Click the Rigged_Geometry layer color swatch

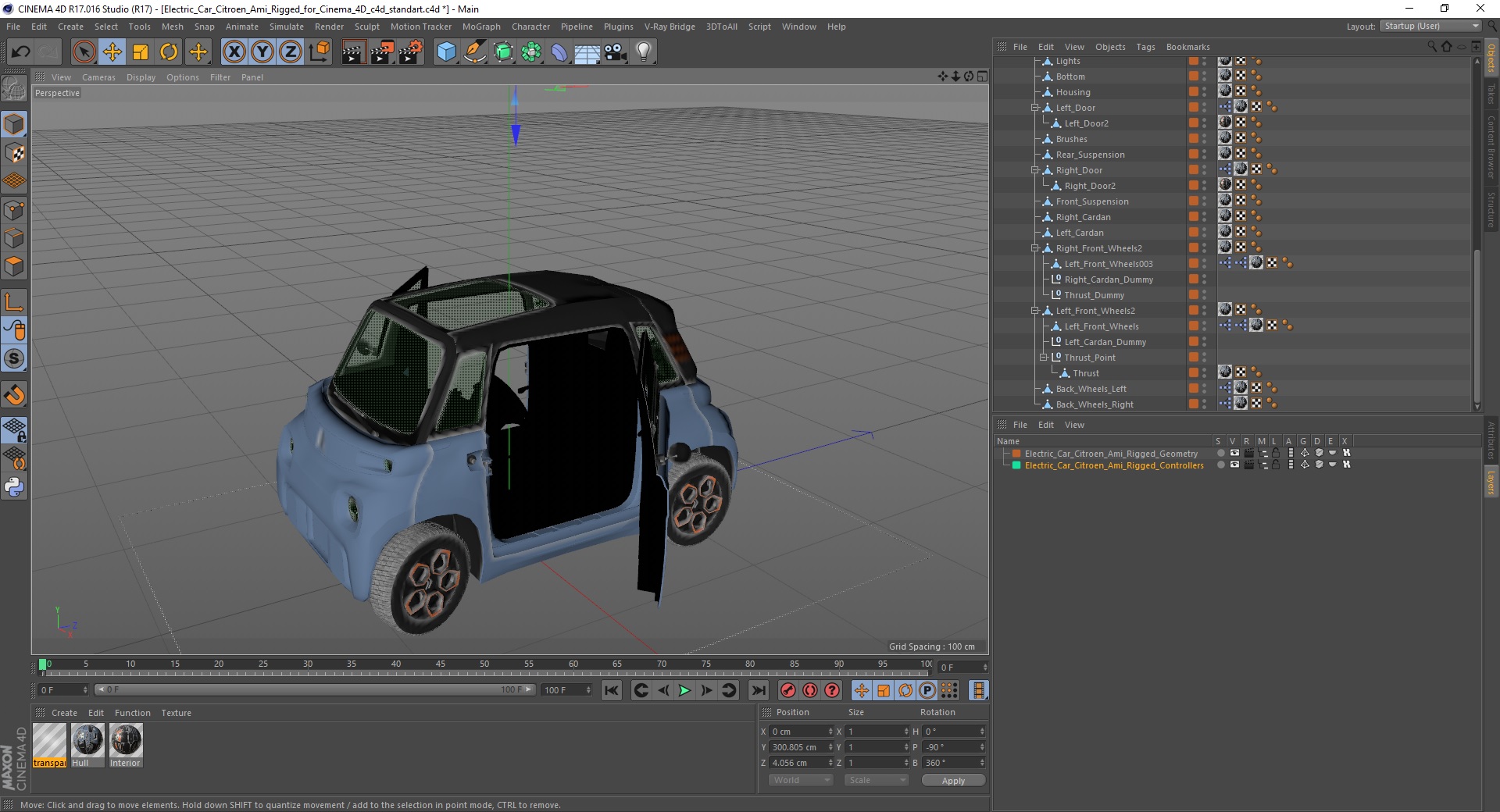[1016, 453]
